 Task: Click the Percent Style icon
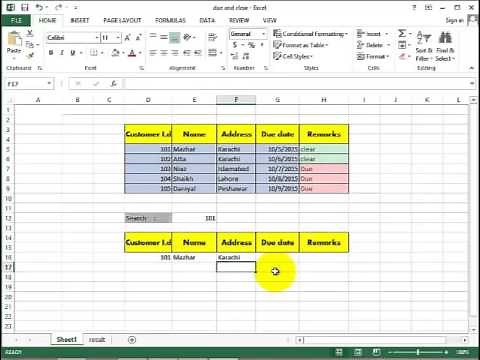252,45
